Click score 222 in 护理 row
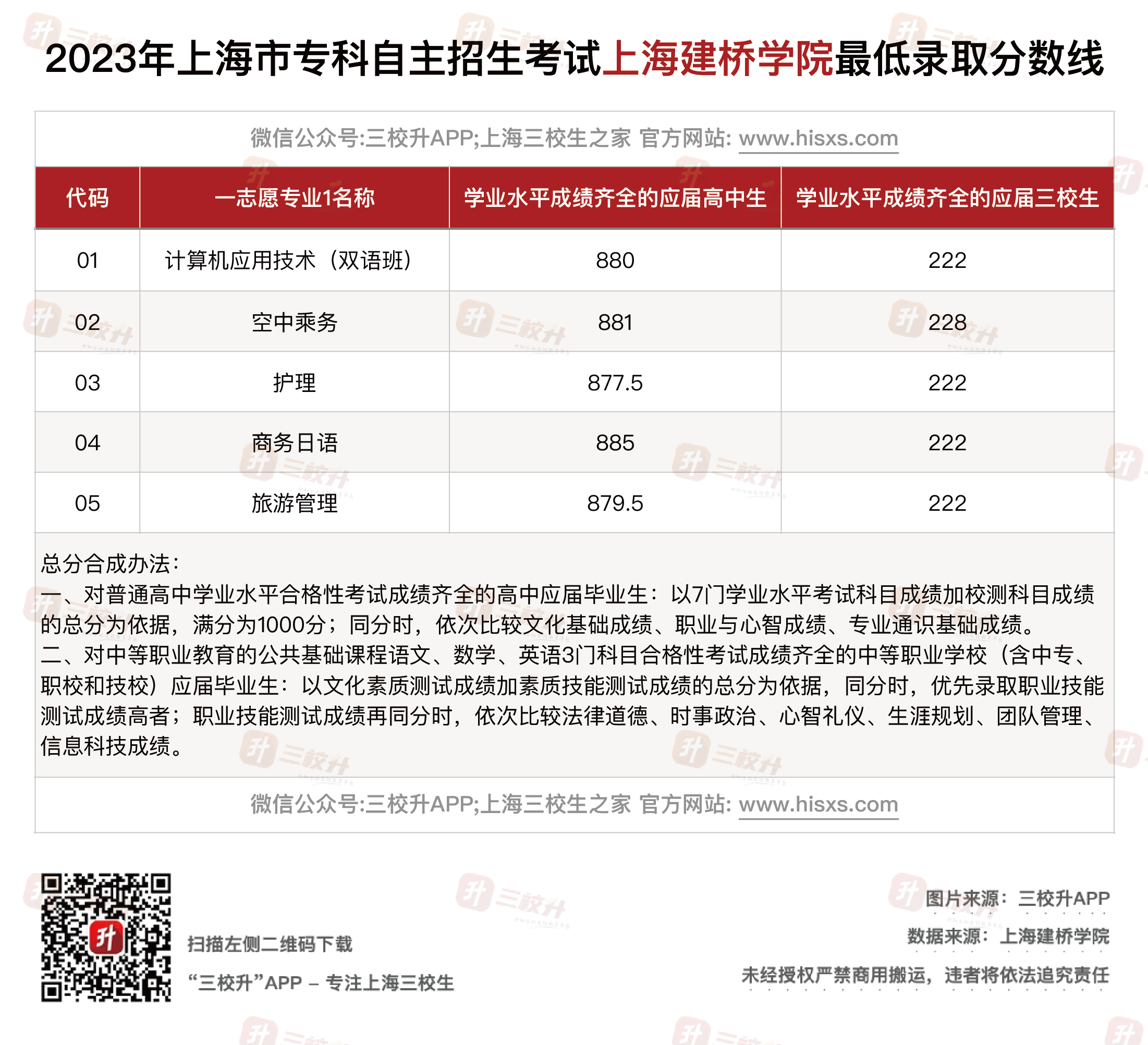 948,383
